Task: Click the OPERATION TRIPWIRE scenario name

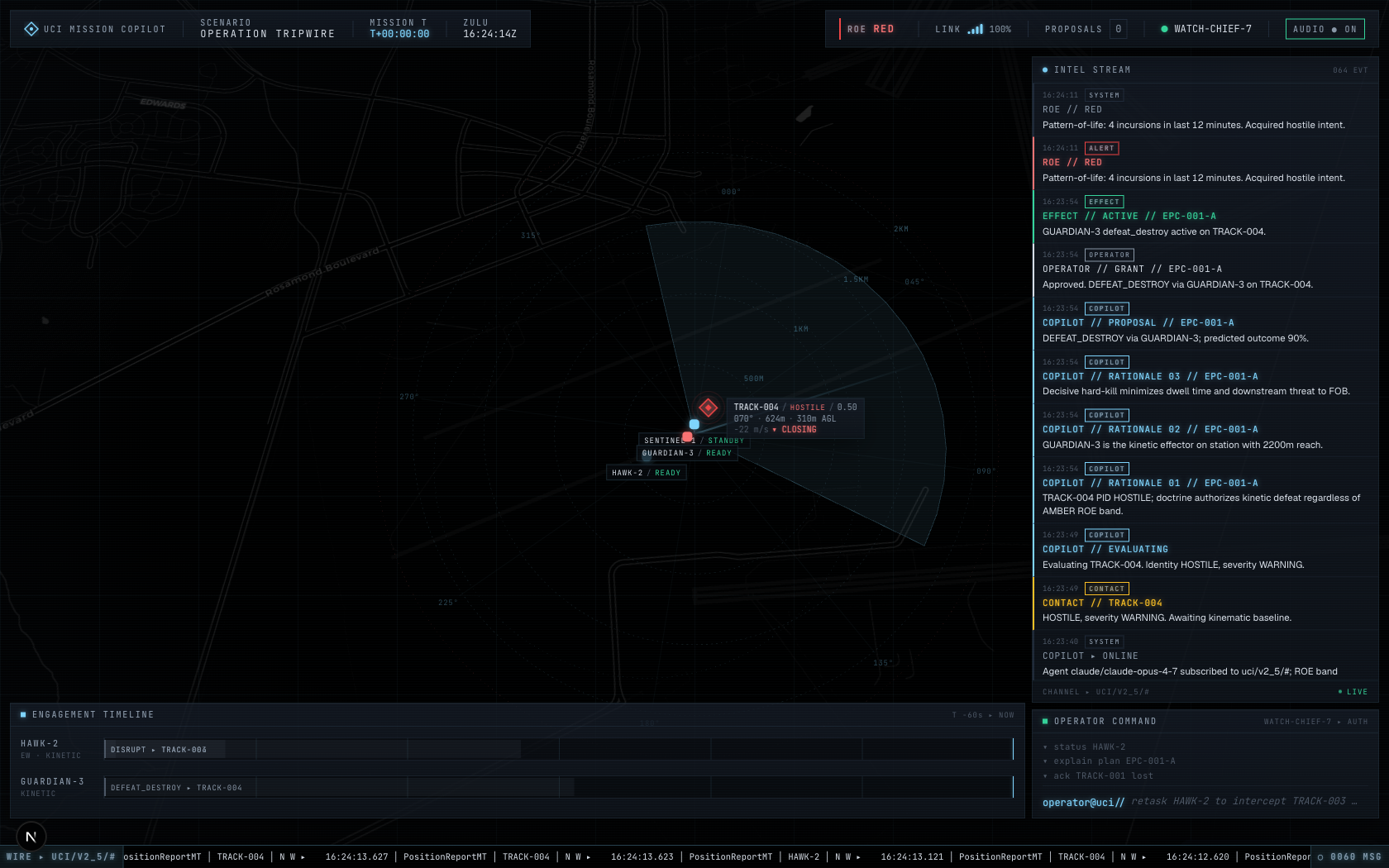Action: tap(268, 34)
